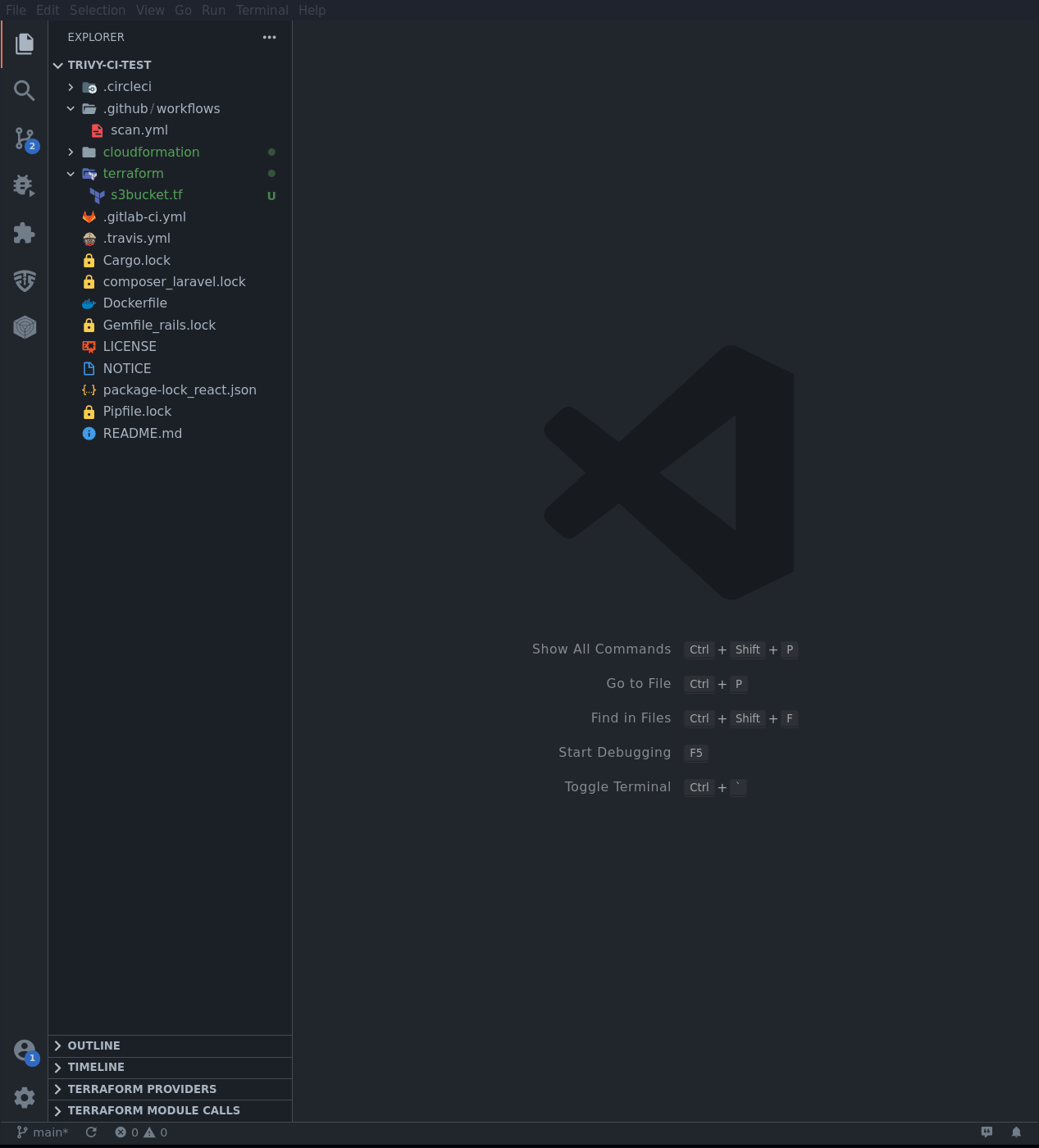Open Explorer Views and More Actions ellipsis
The width and height of the screenshot is (1039, 1148).
269,37
